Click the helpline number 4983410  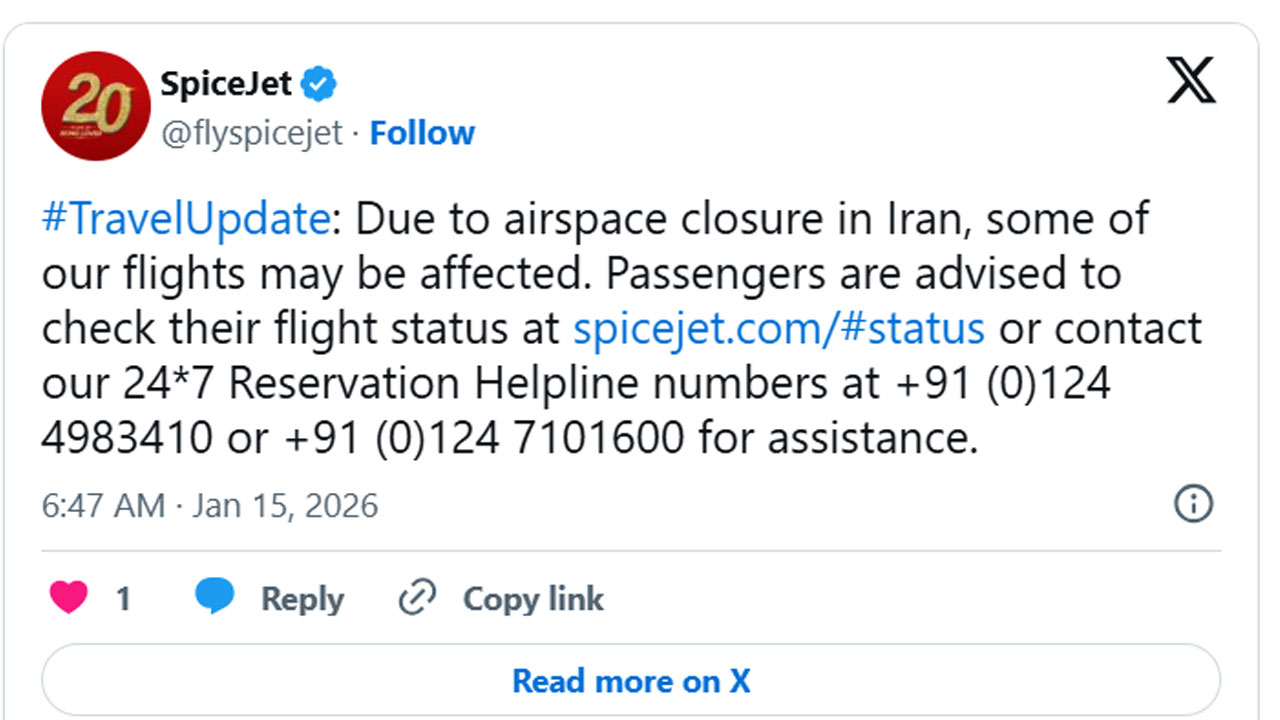(126, 438)
